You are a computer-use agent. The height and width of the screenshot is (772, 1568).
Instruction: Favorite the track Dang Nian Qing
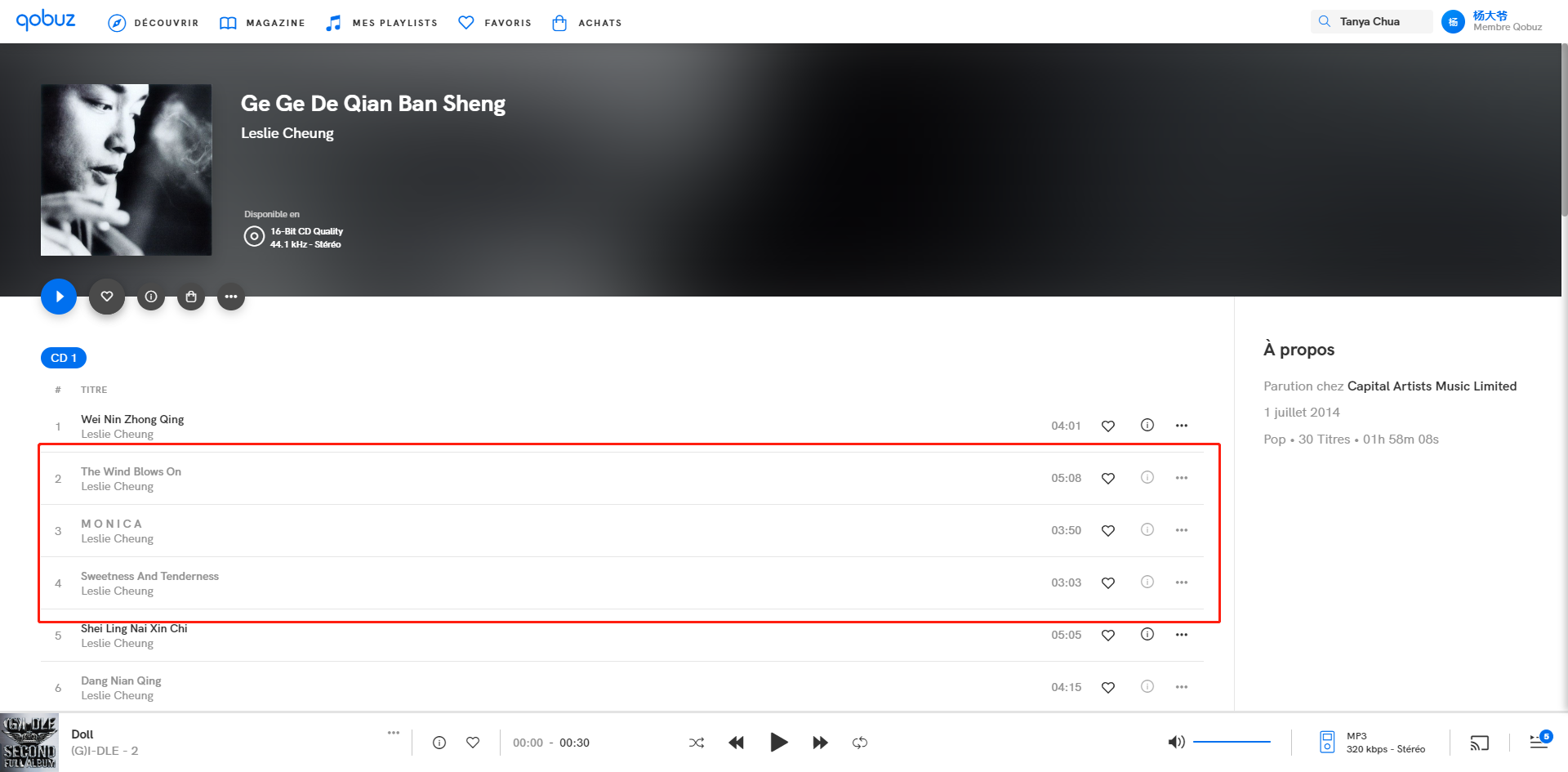[x=1108, y=687]
